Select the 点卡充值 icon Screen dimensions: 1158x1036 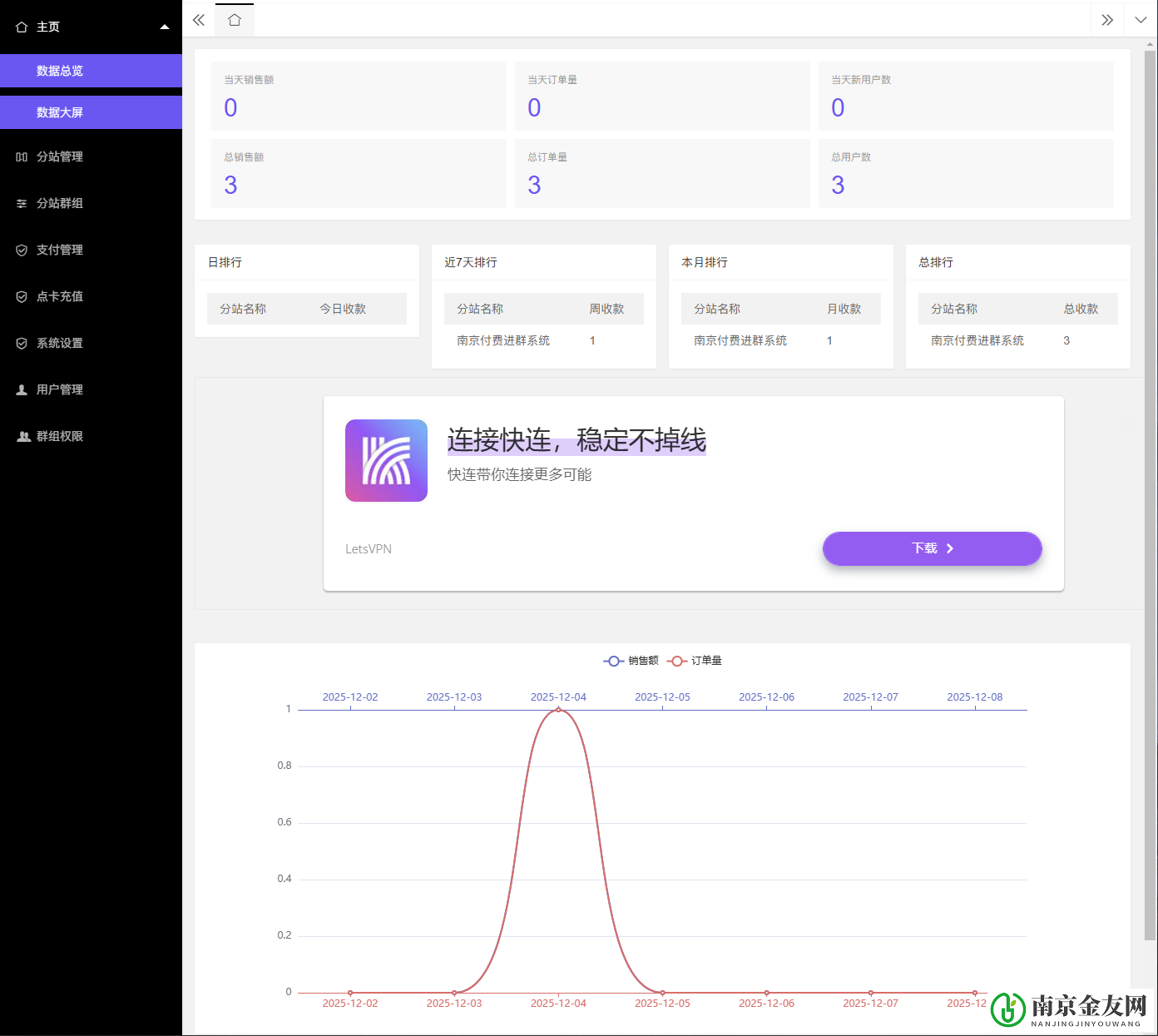(22, 296)
